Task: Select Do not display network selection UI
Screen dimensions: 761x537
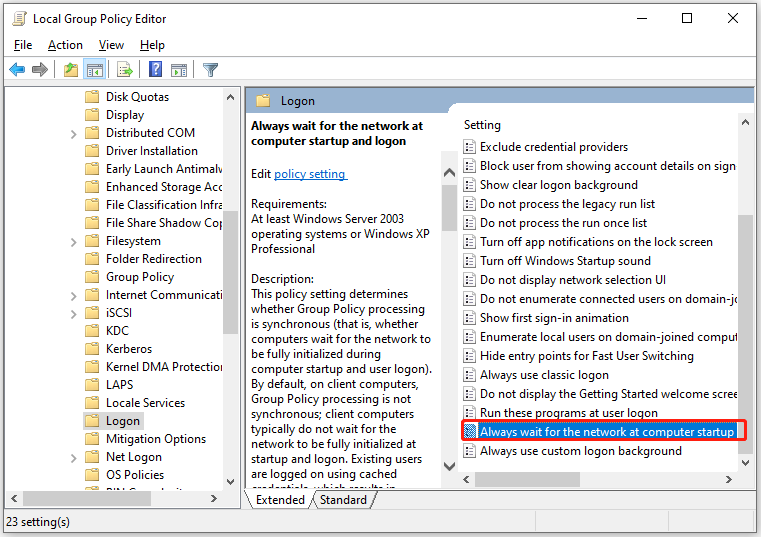Action: tap(573, 280)
